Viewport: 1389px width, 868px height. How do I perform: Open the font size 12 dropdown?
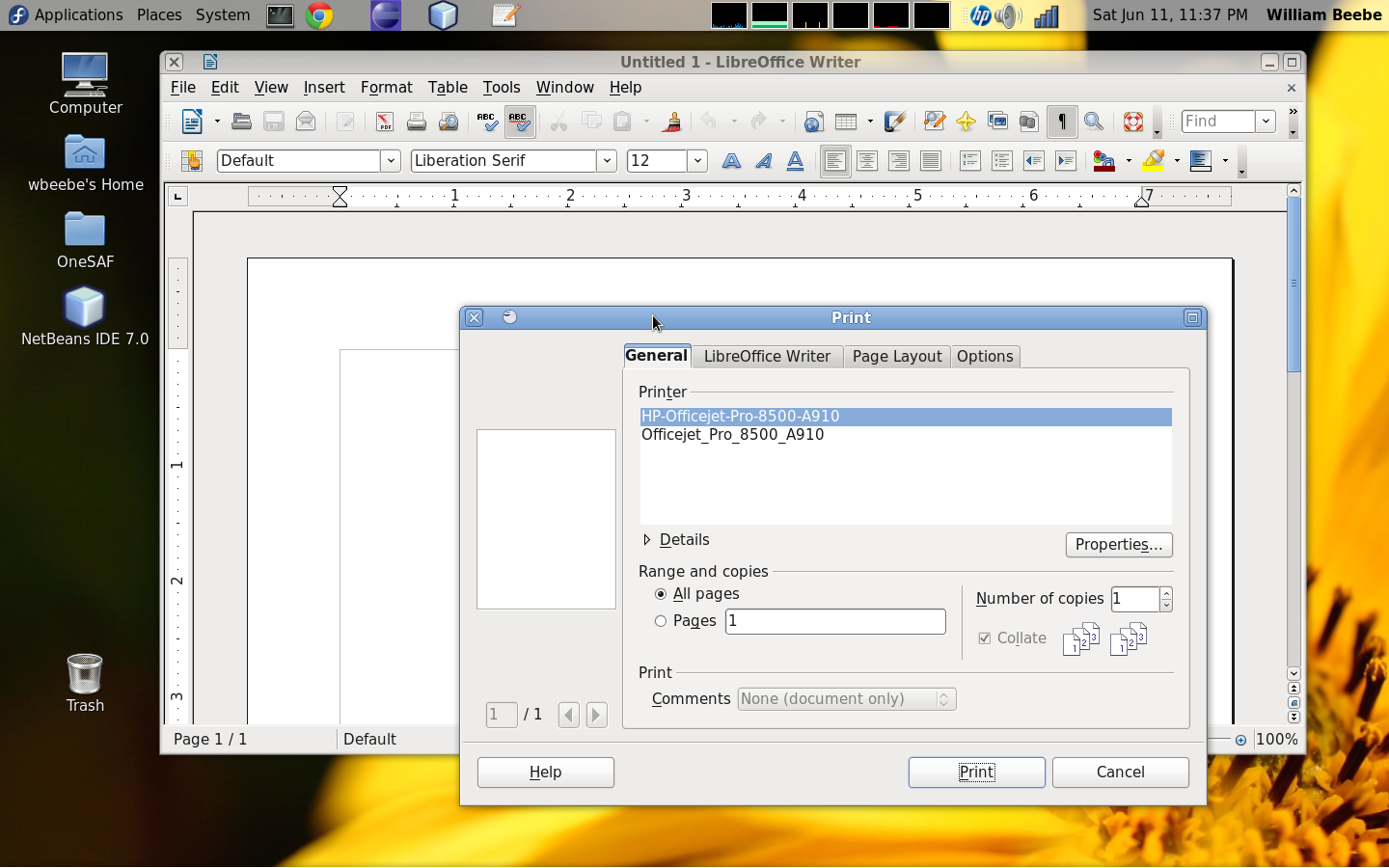coord(697,161)
